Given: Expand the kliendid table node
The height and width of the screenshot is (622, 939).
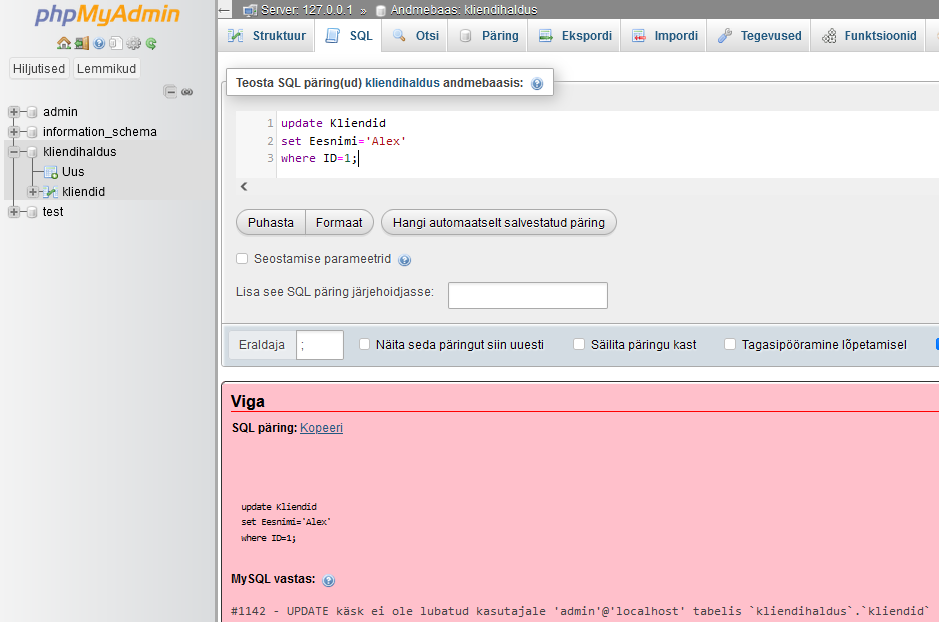Looking at the screenshot, I should [x=33, y=192].
